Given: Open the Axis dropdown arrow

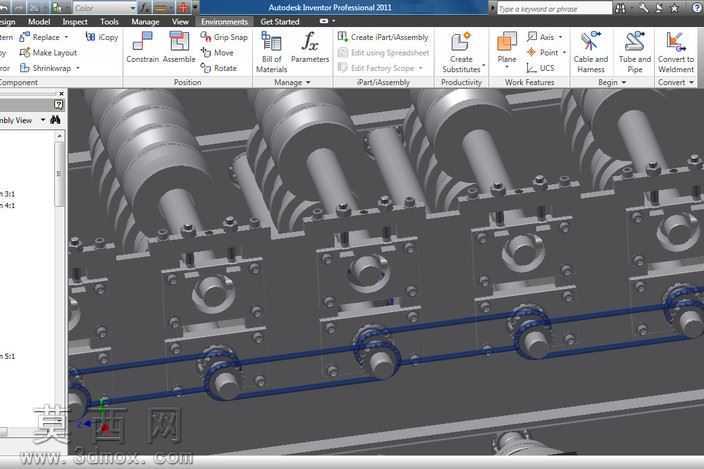Looking at the screenshot, I should click(x=560, y=37).
